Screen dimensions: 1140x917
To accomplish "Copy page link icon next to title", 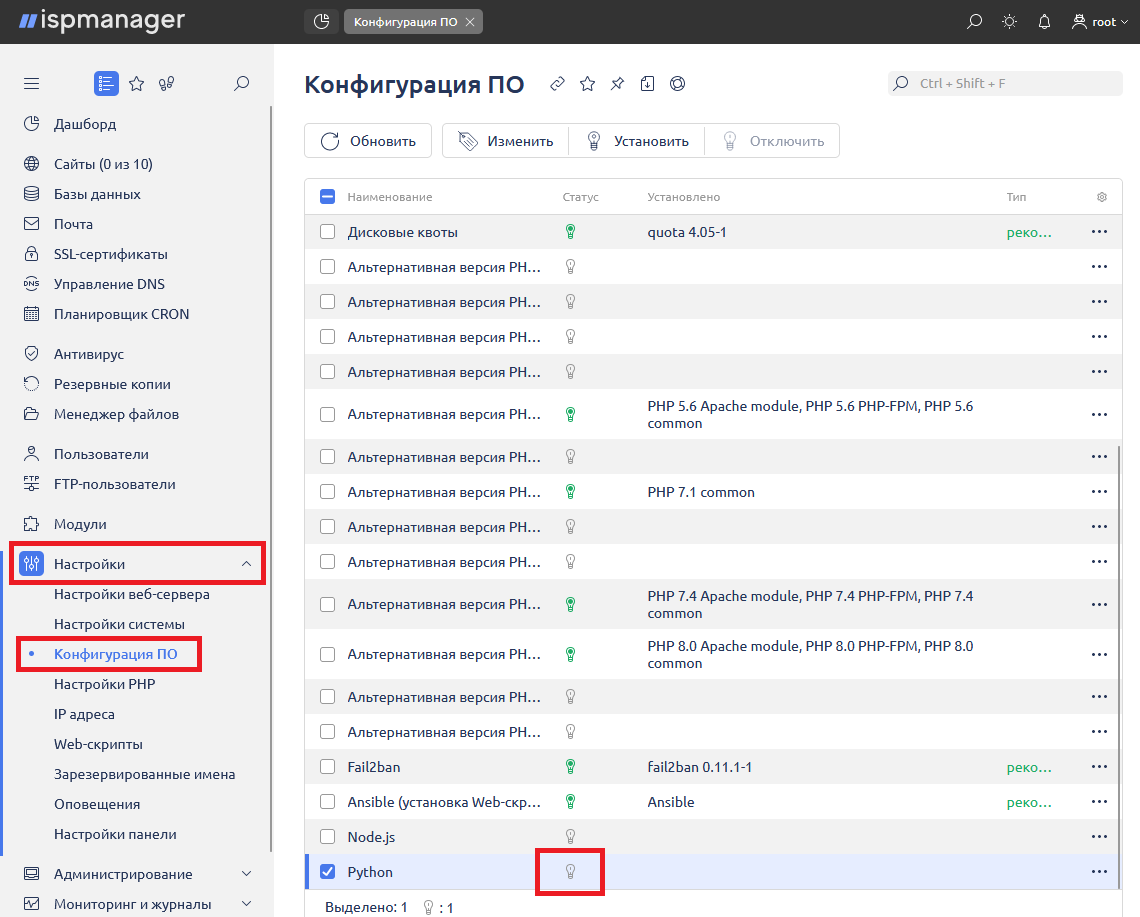I will click(558, 84).
